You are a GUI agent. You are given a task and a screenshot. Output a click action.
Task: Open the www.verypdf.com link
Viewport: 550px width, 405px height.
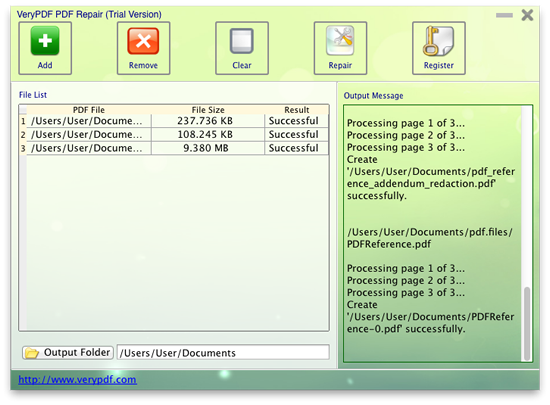click(x=78, y=380)
